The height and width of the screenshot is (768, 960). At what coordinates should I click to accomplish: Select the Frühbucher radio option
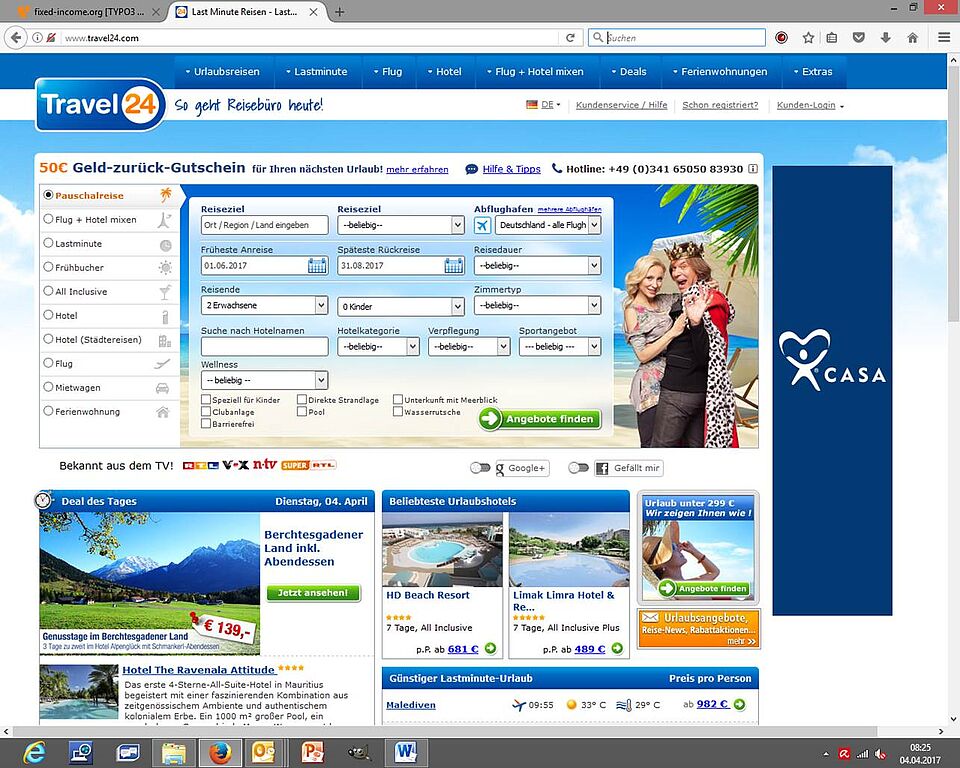[x=48, y=267]
